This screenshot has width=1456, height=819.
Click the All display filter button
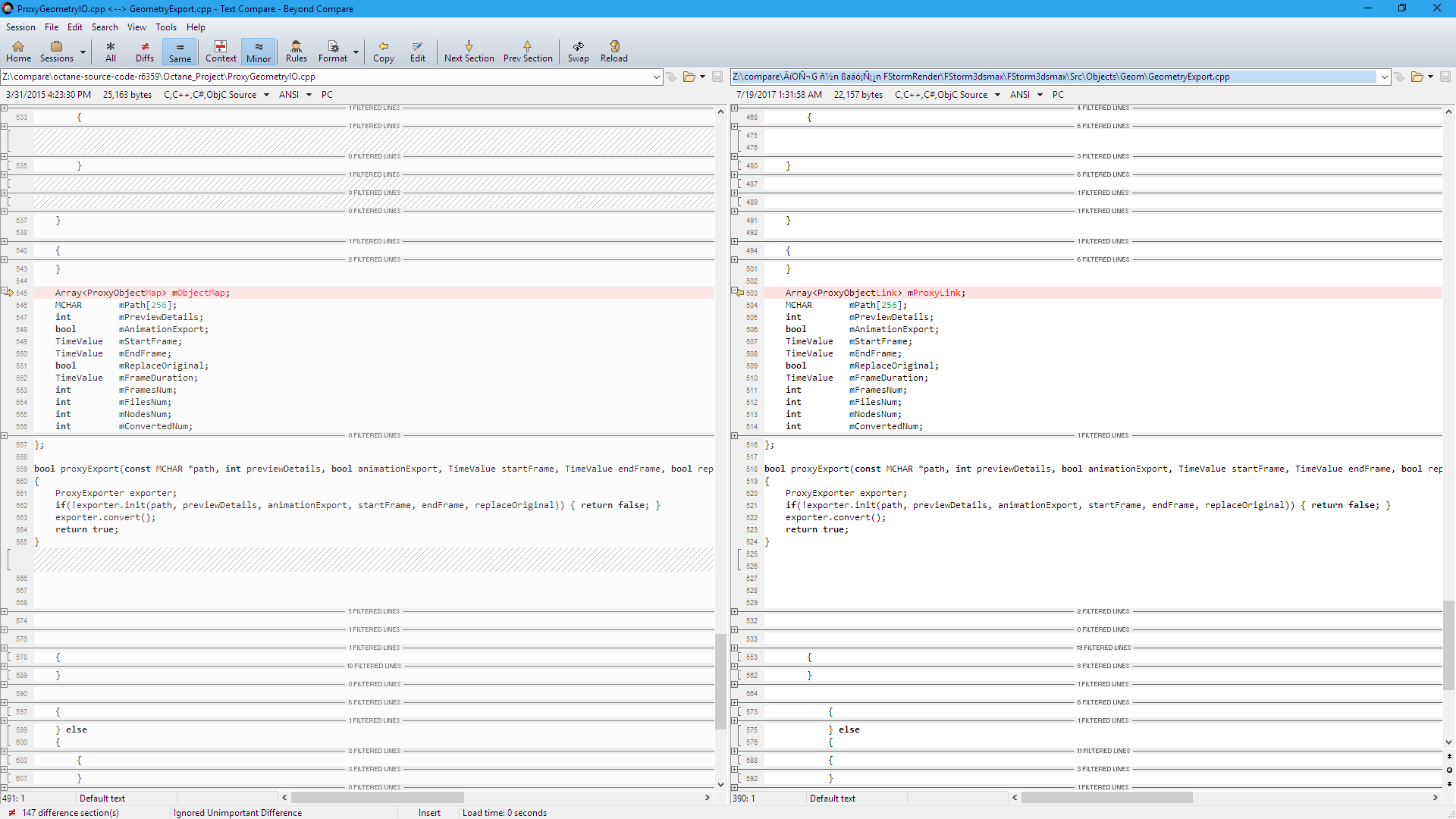click(x=111, y=51)
